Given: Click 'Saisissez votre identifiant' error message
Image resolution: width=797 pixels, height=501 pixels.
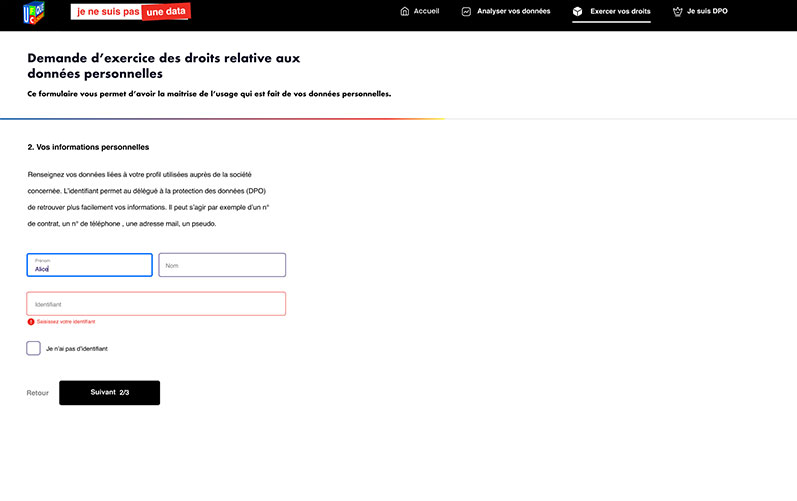Looking at the screenshot, I should coord(66,322).
